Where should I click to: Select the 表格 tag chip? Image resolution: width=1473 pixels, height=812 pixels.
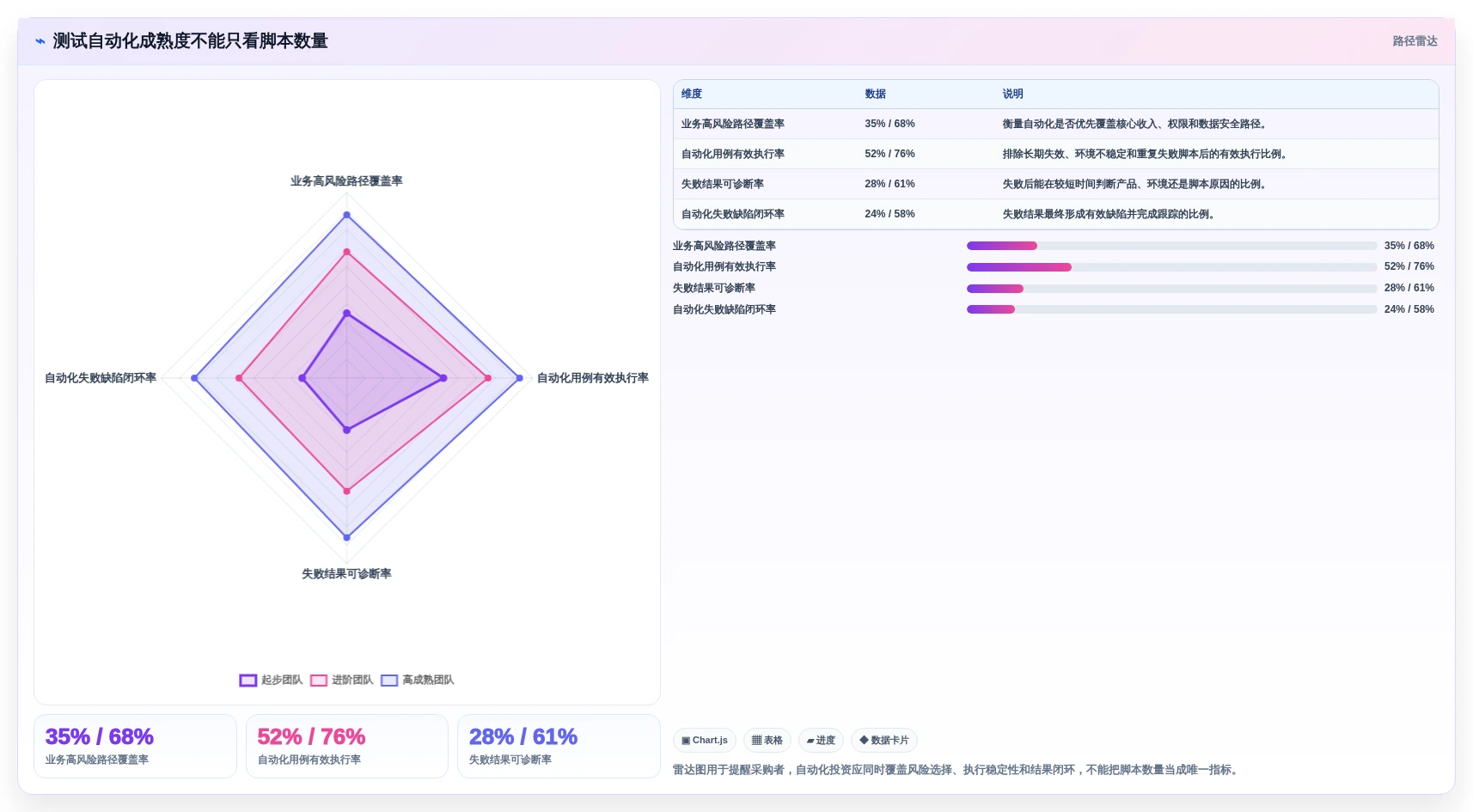[767, 741]
